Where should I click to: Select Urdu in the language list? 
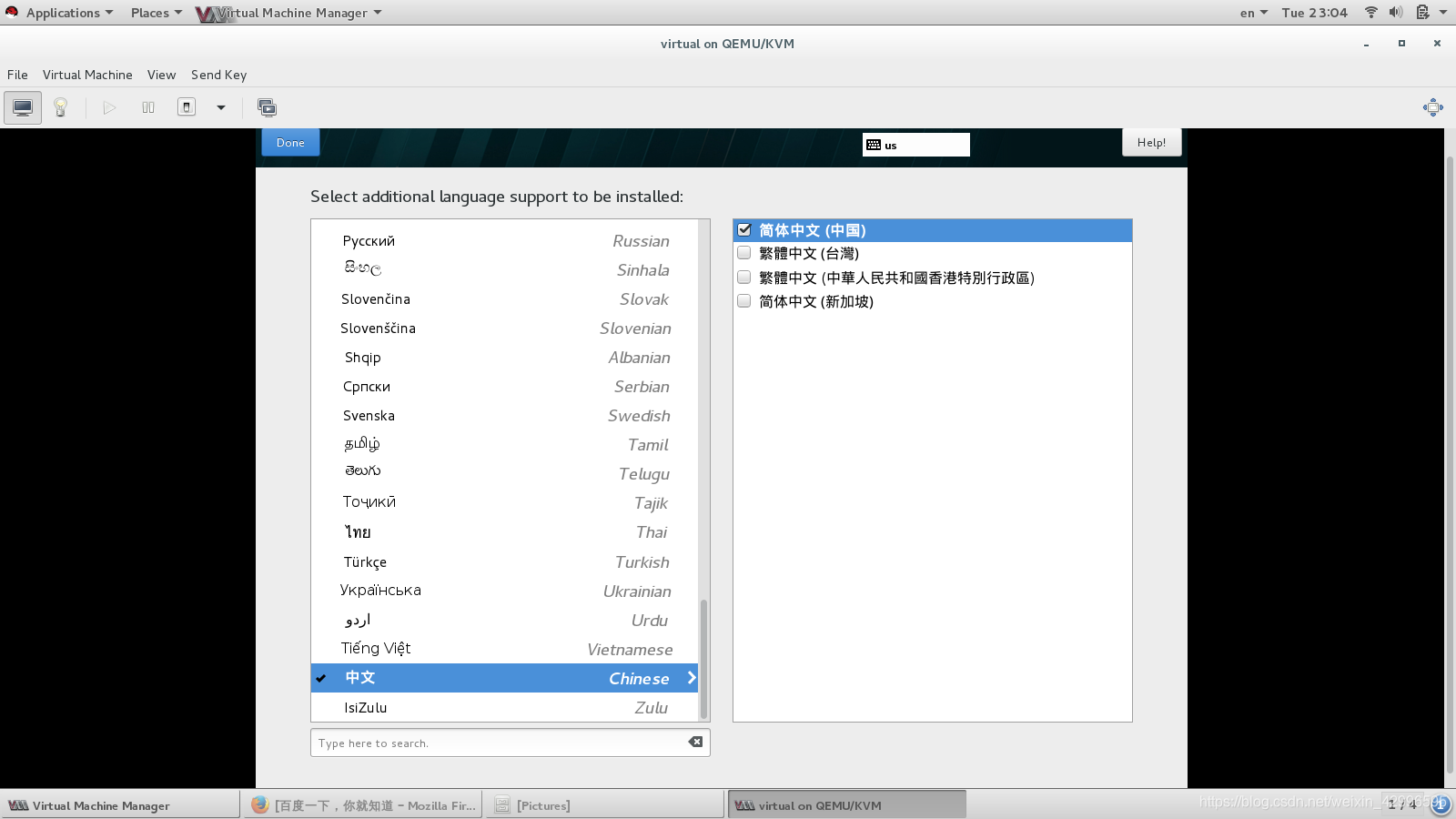tap(504, 620)
